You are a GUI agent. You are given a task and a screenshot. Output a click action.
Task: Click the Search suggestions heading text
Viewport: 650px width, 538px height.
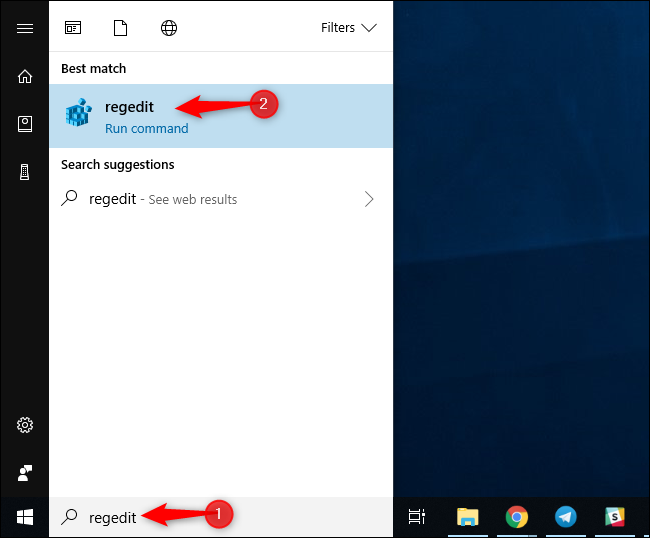[118, 165]
